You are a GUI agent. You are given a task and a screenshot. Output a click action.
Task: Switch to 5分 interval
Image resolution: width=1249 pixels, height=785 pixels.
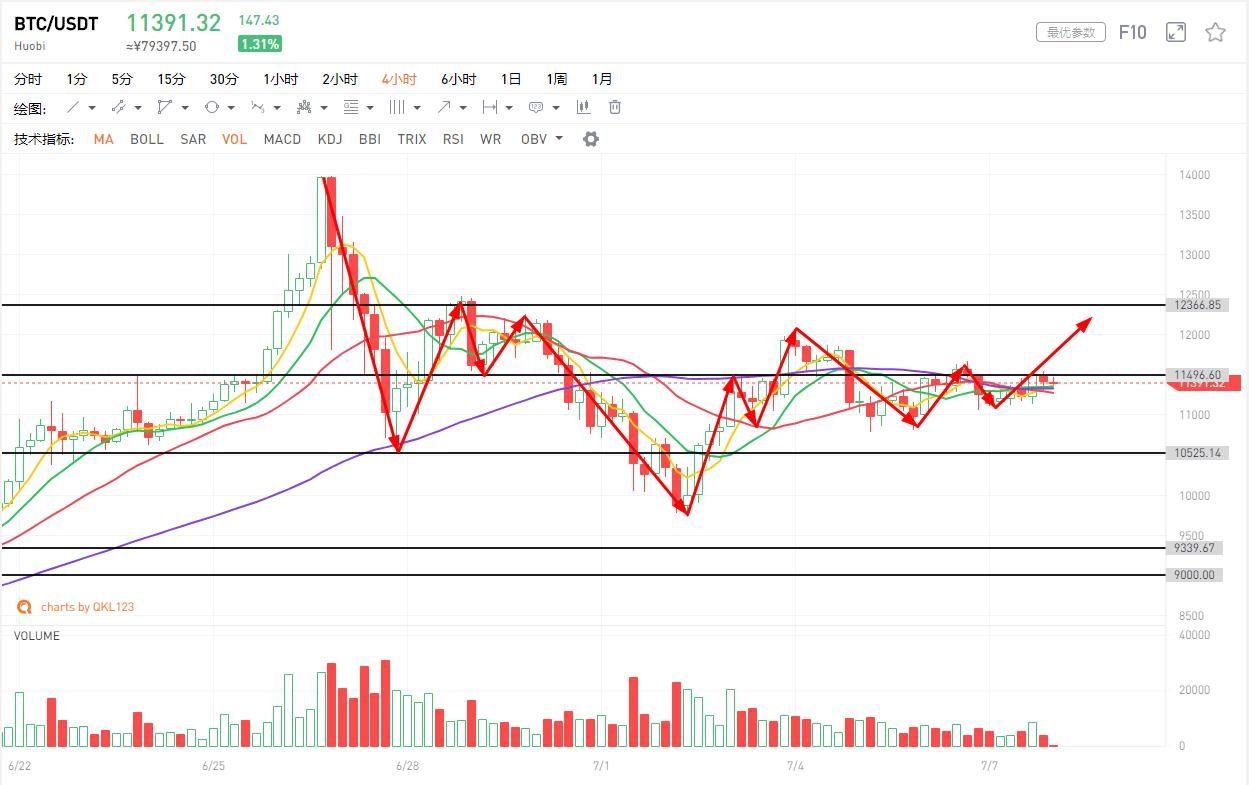pos(122,79)
